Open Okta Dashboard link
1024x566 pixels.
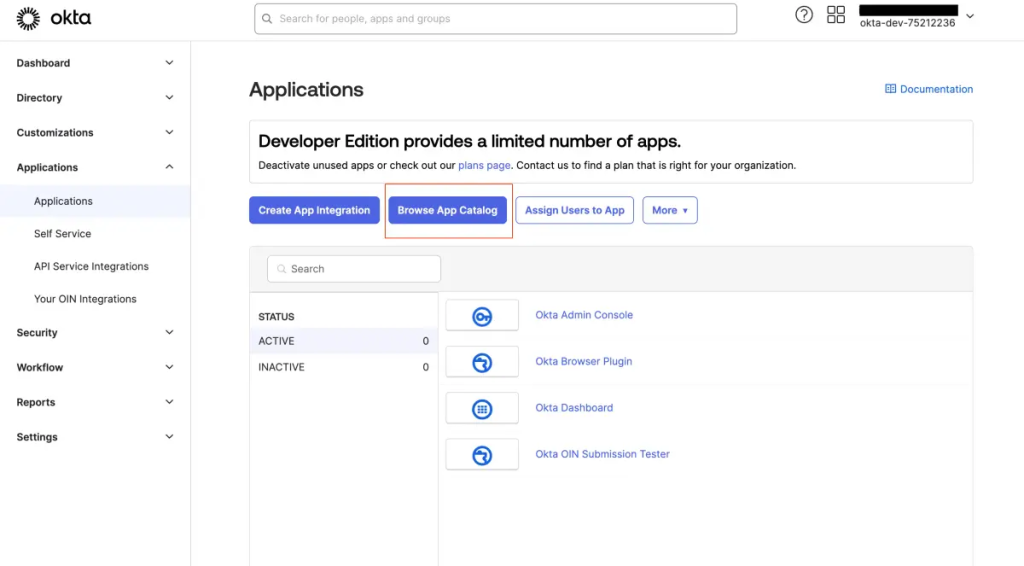click(574, 407)
